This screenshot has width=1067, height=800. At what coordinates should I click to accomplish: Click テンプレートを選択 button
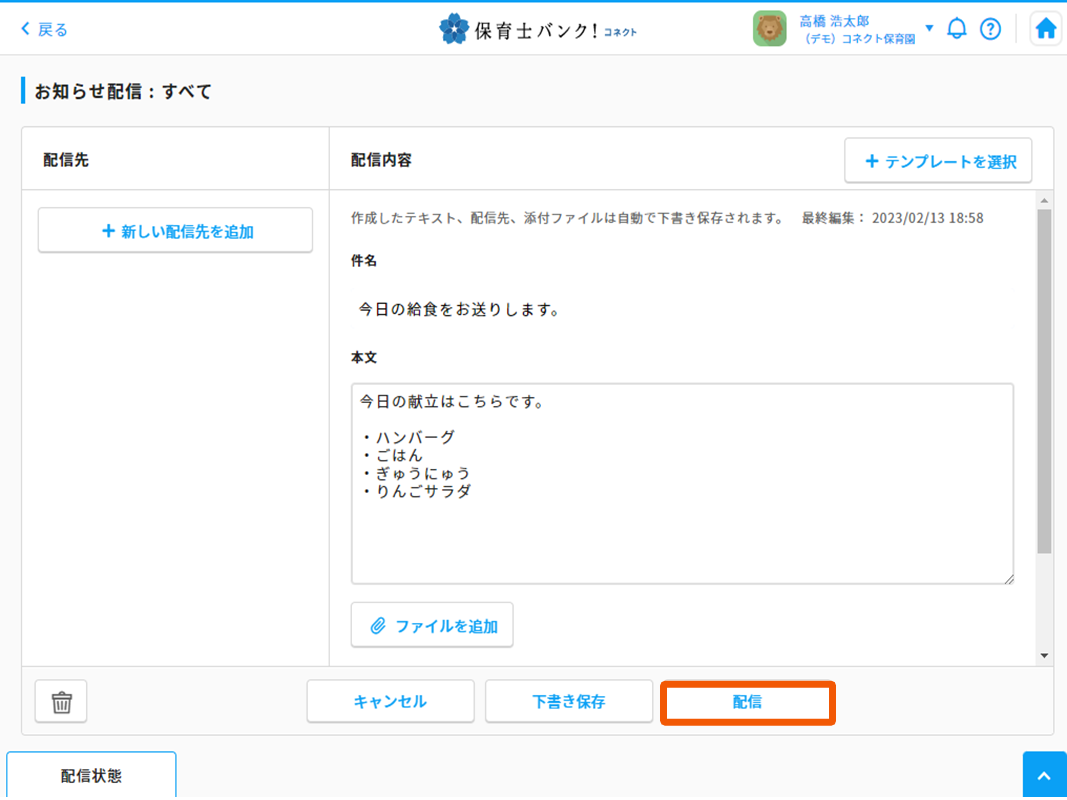tap(938, 161)
